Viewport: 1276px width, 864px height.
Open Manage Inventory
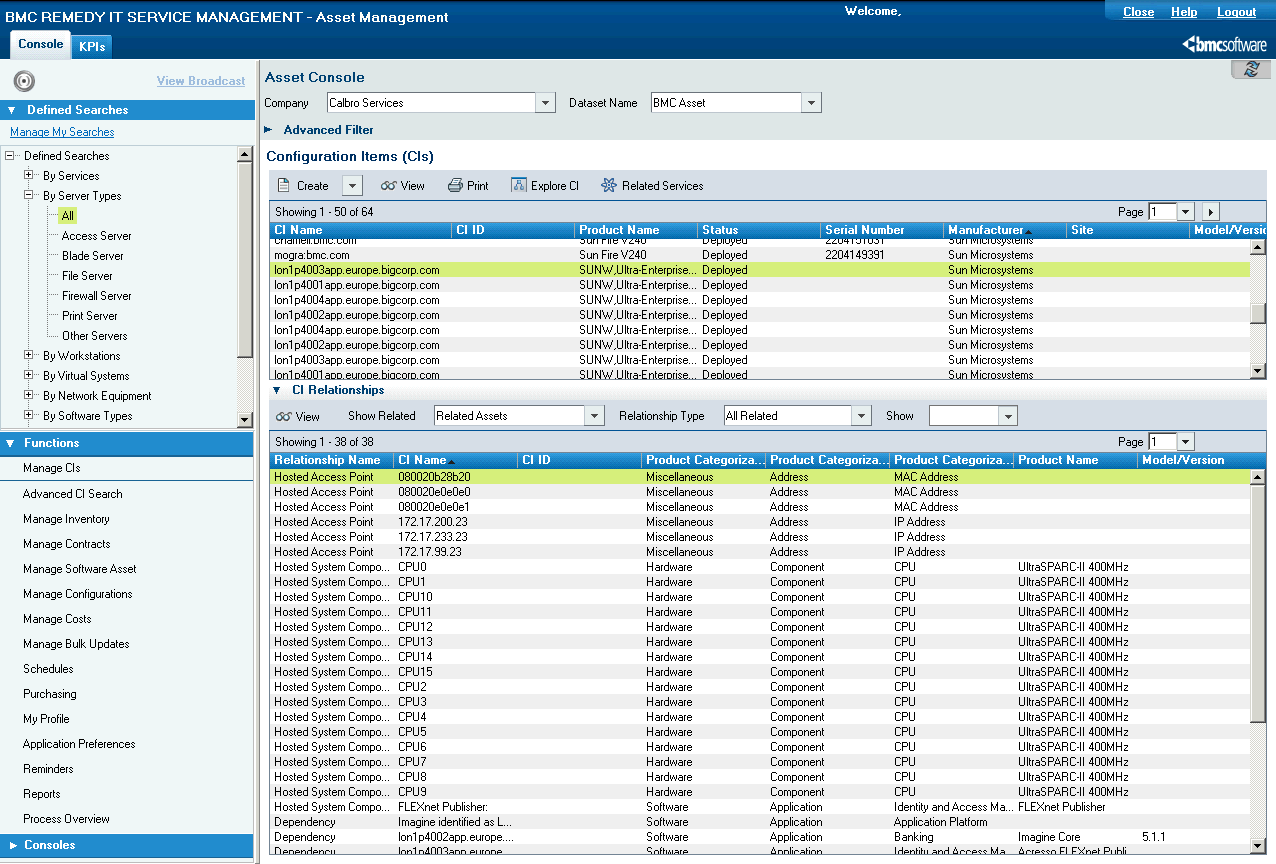(66, 519)
